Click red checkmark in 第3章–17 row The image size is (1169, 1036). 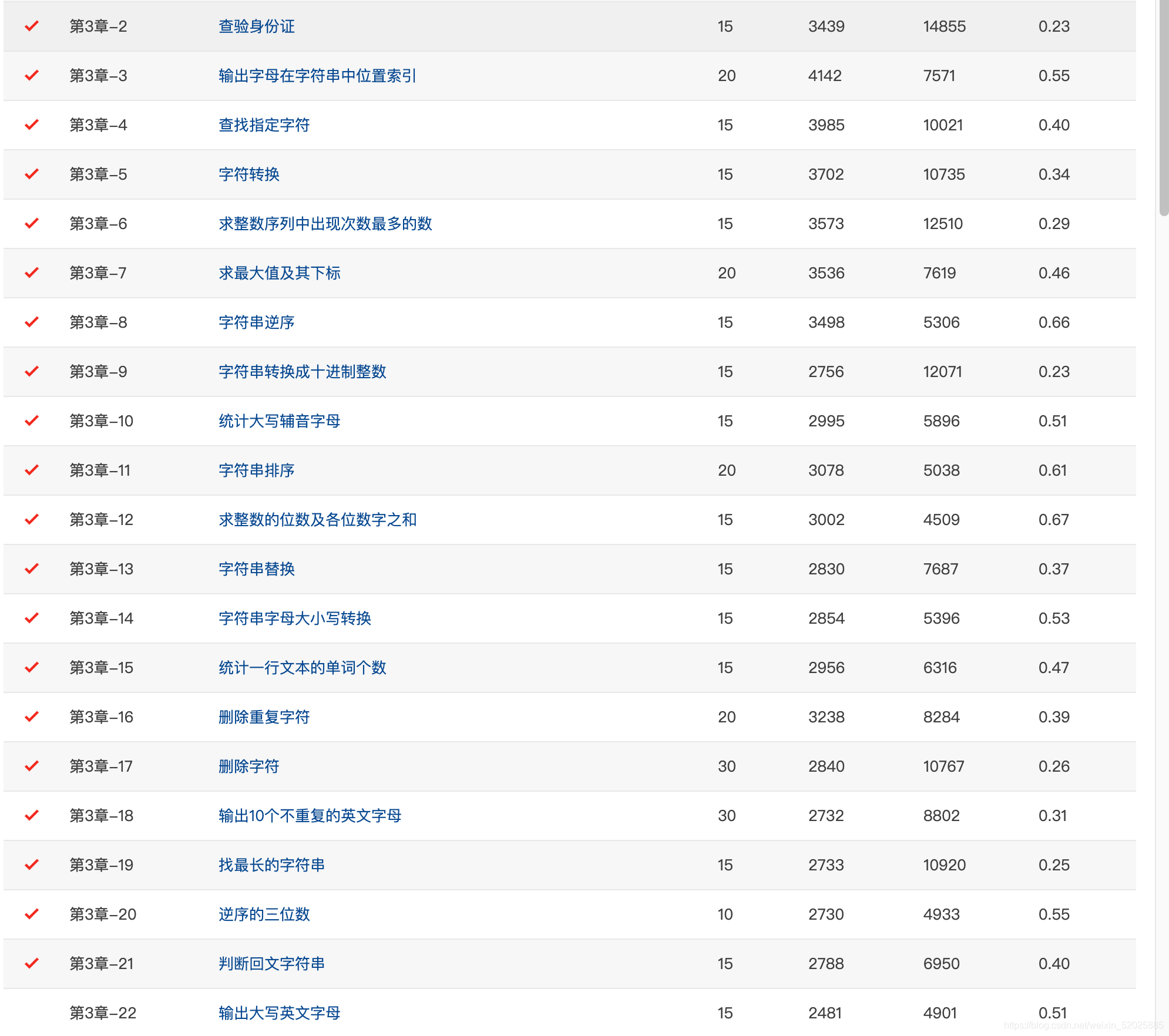tap(32, 766)
